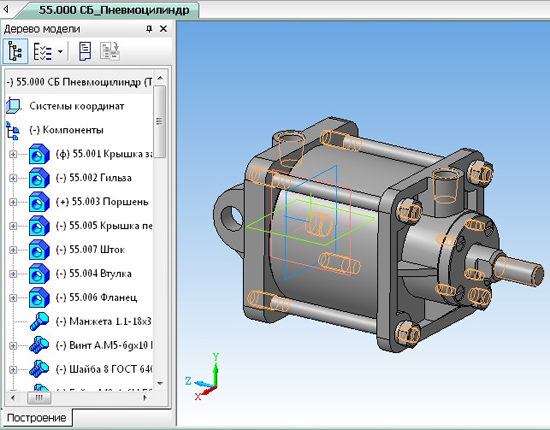Expand the 55.004 Втулка component
Image resolution: width=550 pixels, height=430 pixels.
[13, 274]
